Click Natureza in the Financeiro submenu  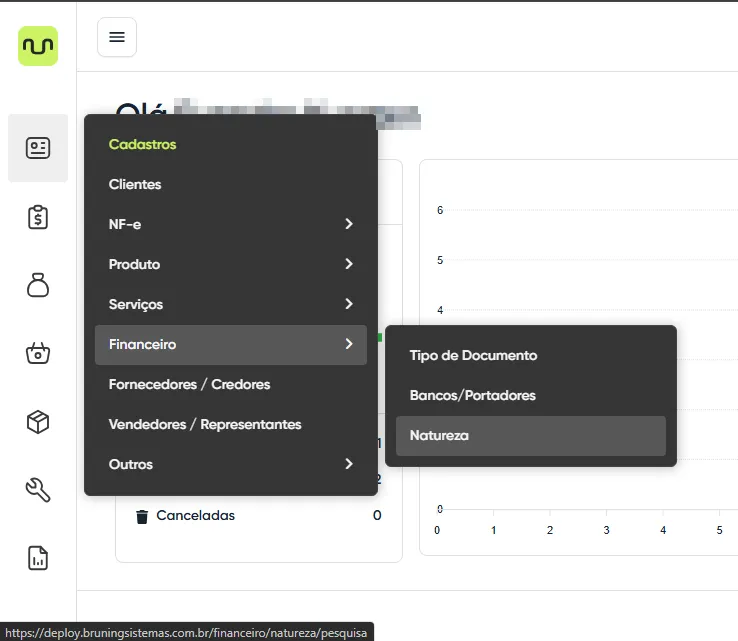tap(439, 435)
